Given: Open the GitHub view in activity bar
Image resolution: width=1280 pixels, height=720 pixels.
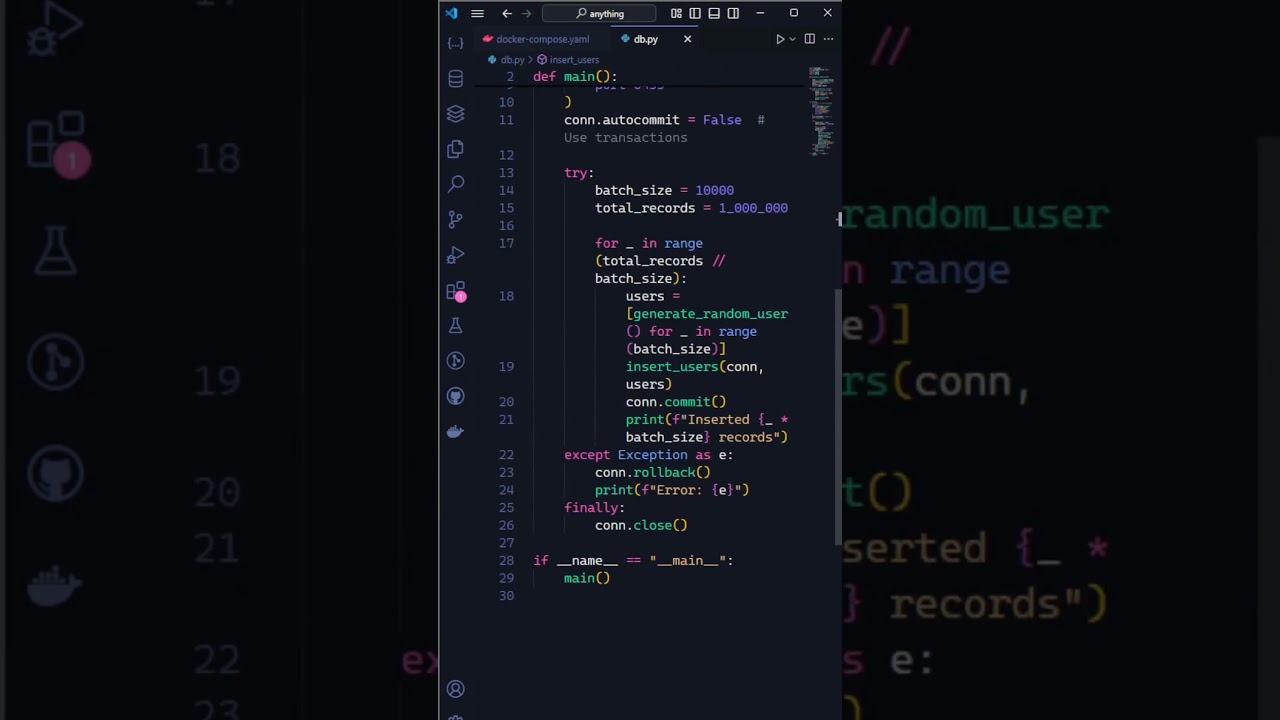Looking at the screenshot, I should tap(456, 396).
